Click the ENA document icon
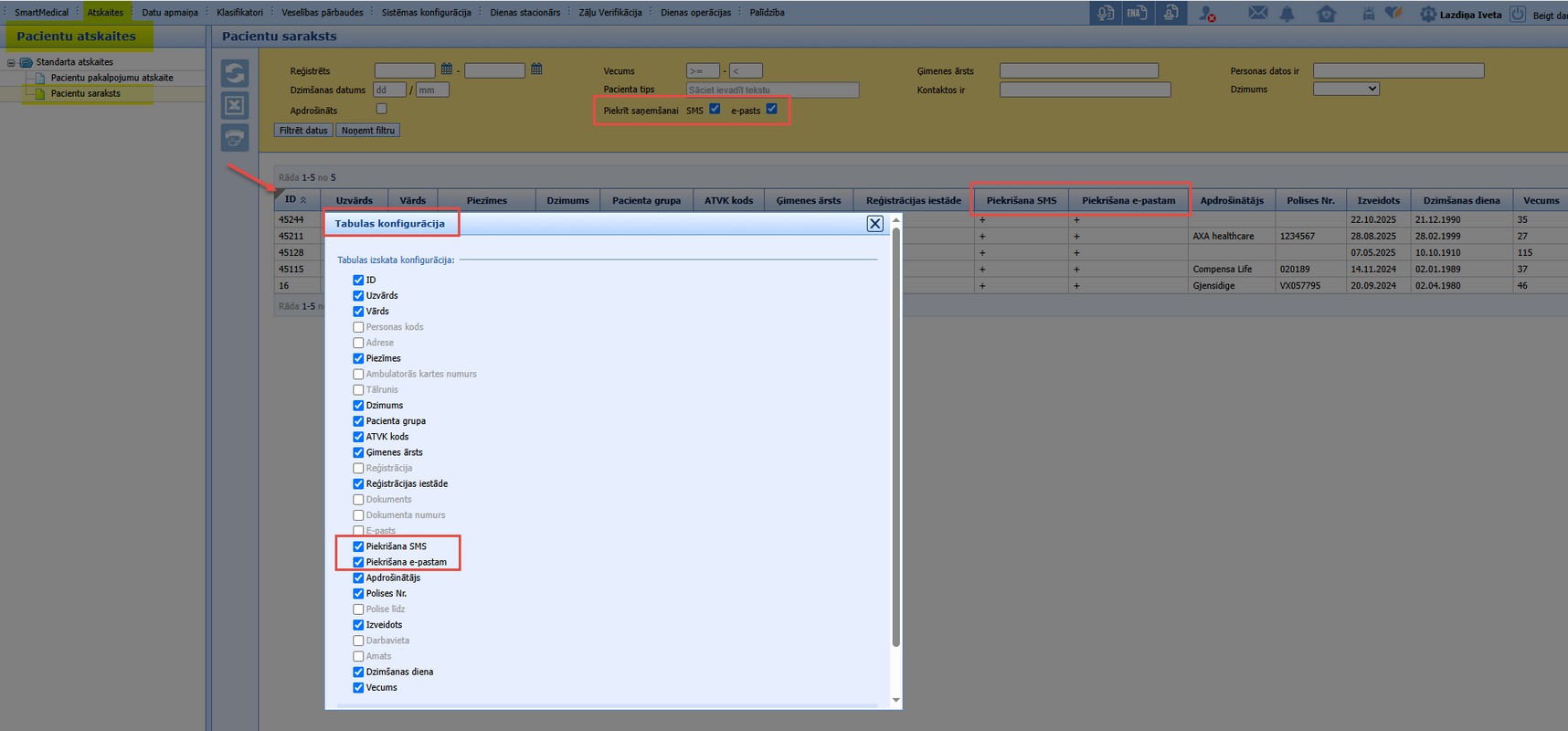The height and width of the screenshot is (731, 1568). [x=1137, y=13]
